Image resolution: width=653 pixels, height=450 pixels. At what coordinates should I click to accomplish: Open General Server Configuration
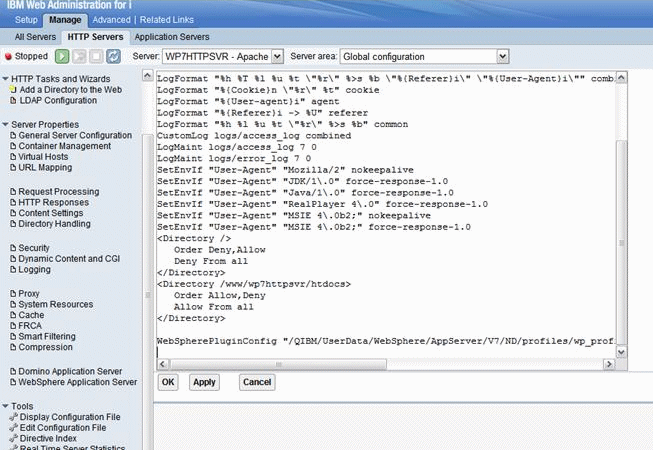(x=75, y=135)
